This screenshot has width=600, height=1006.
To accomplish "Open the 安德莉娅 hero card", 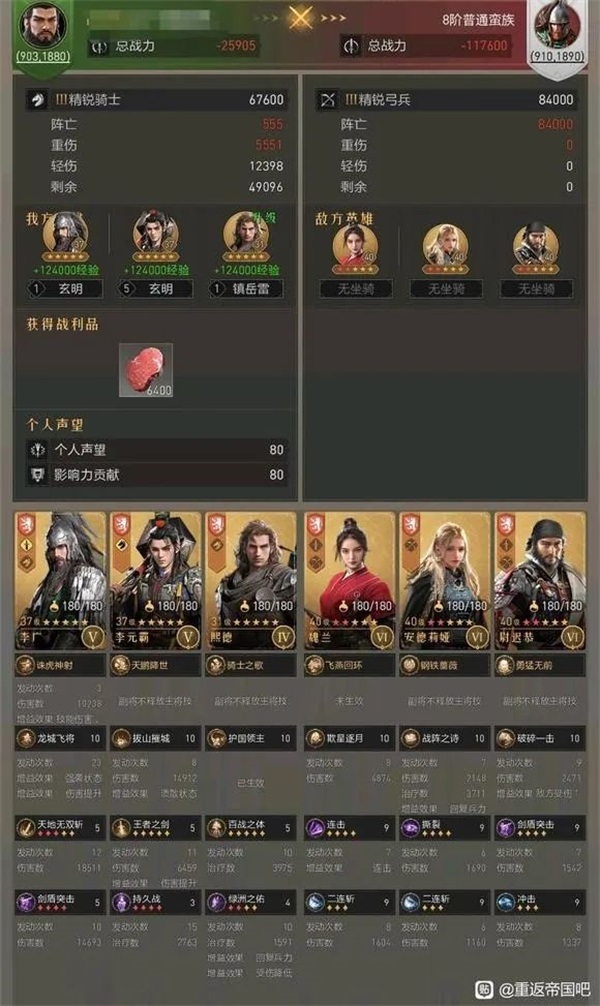I will [444, 581].
